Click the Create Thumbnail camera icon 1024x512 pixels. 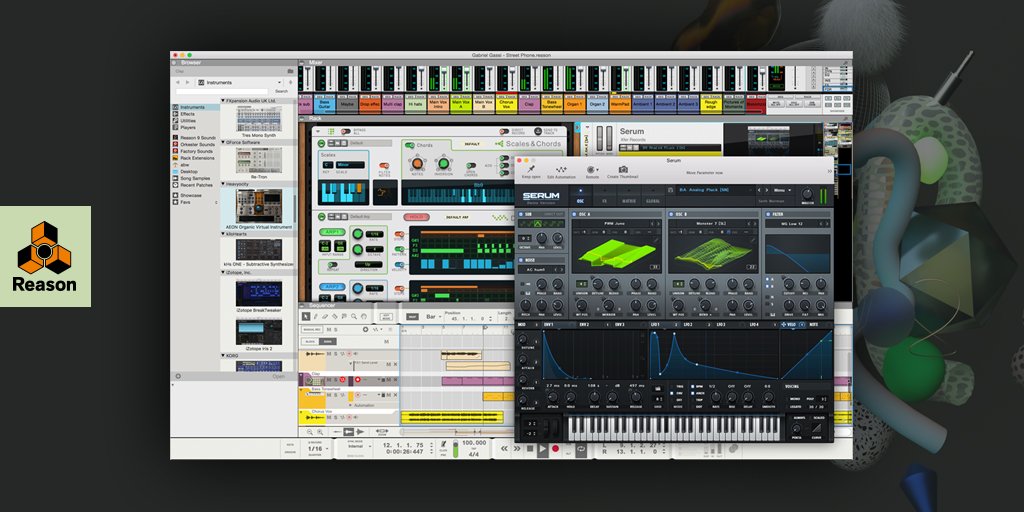tap(622, 169)
